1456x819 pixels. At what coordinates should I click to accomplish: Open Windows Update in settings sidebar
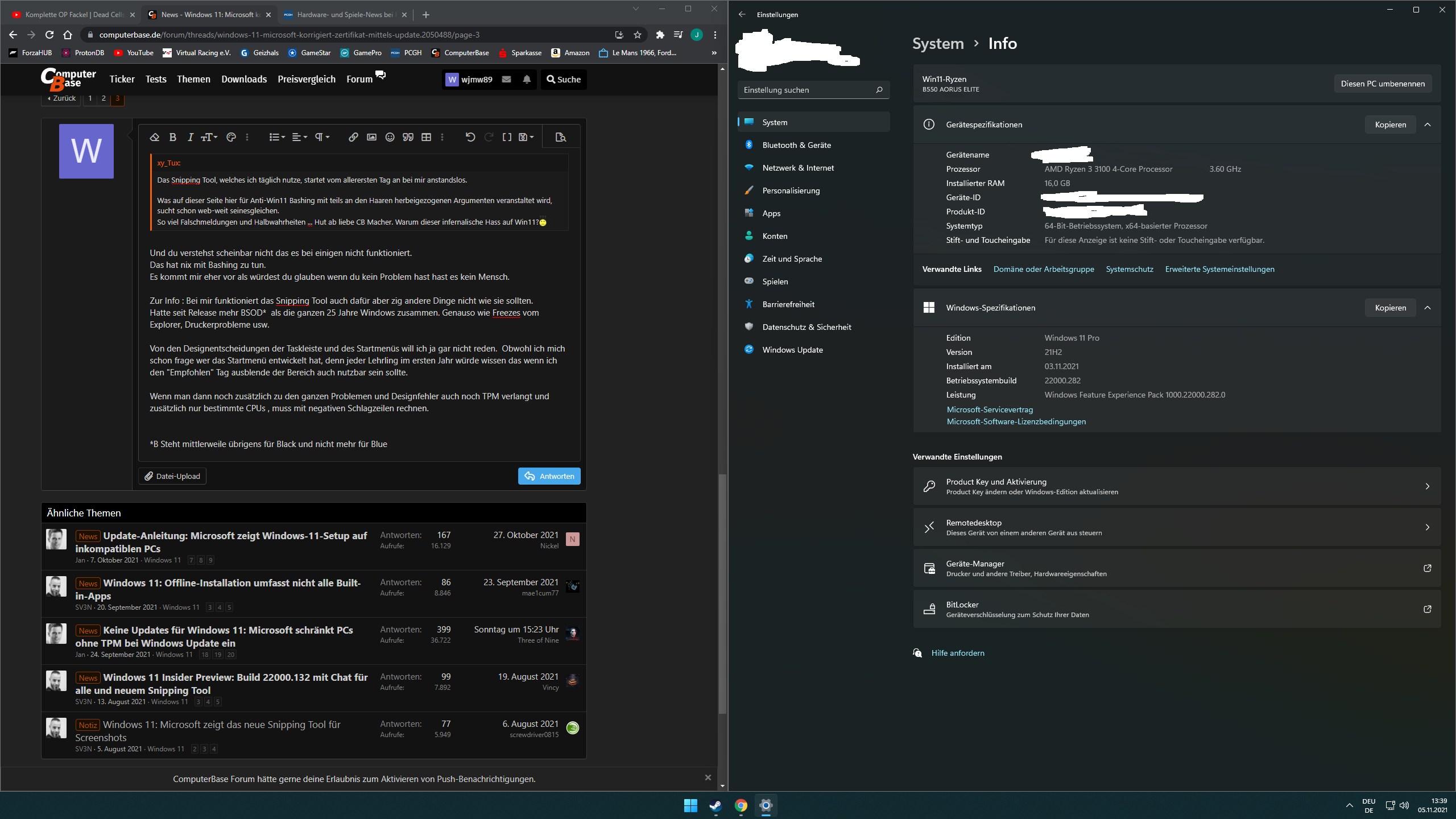point(792,350)
